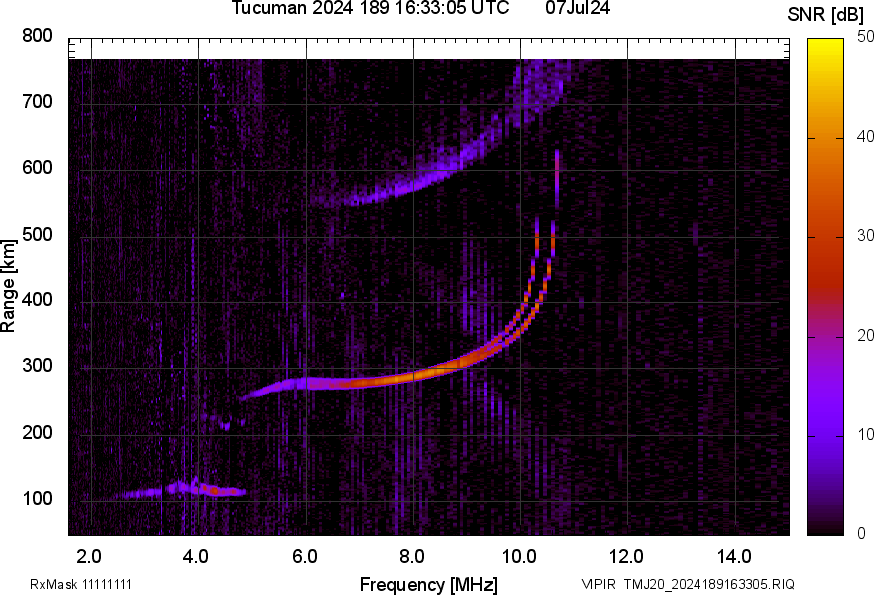Click the colorbar tick label "20"
This screenshot has width=874, height=595.
865,335
